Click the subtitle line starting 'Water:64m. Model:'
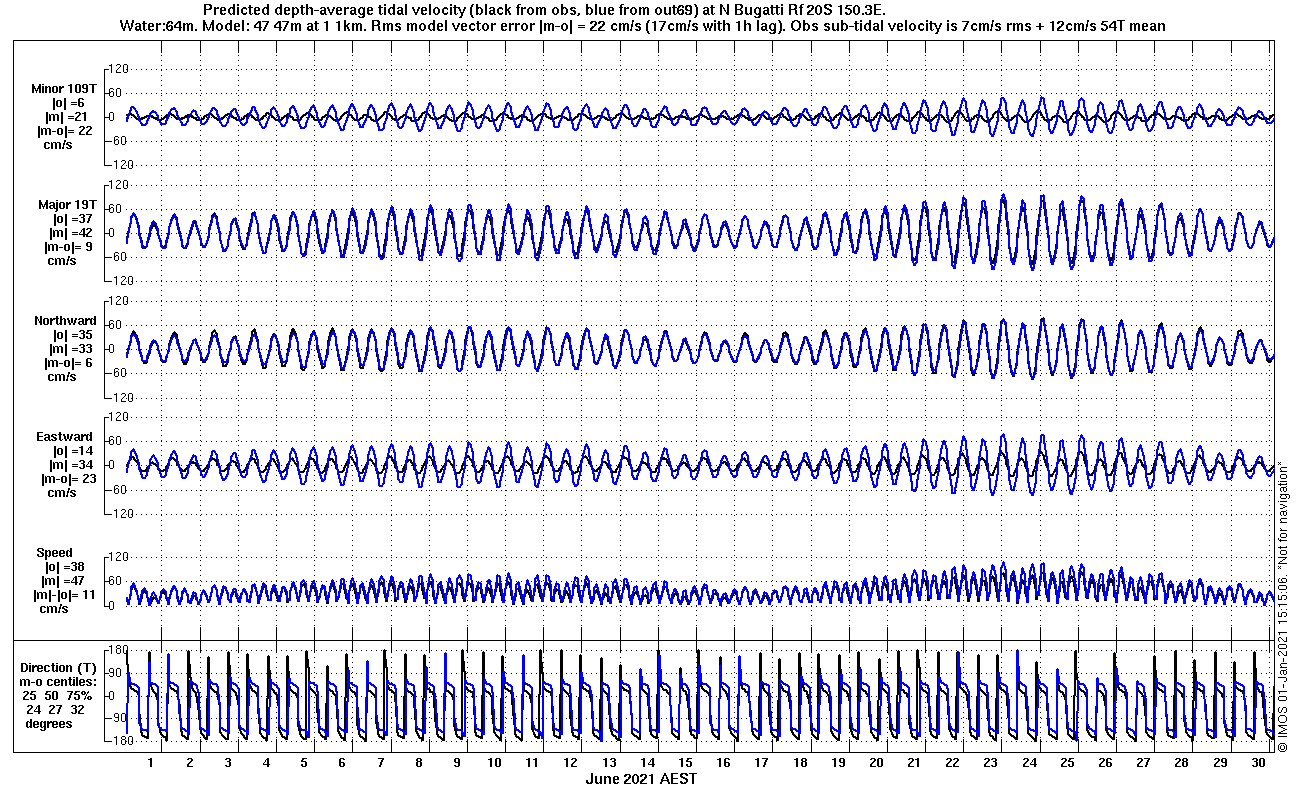 (641, 25)
